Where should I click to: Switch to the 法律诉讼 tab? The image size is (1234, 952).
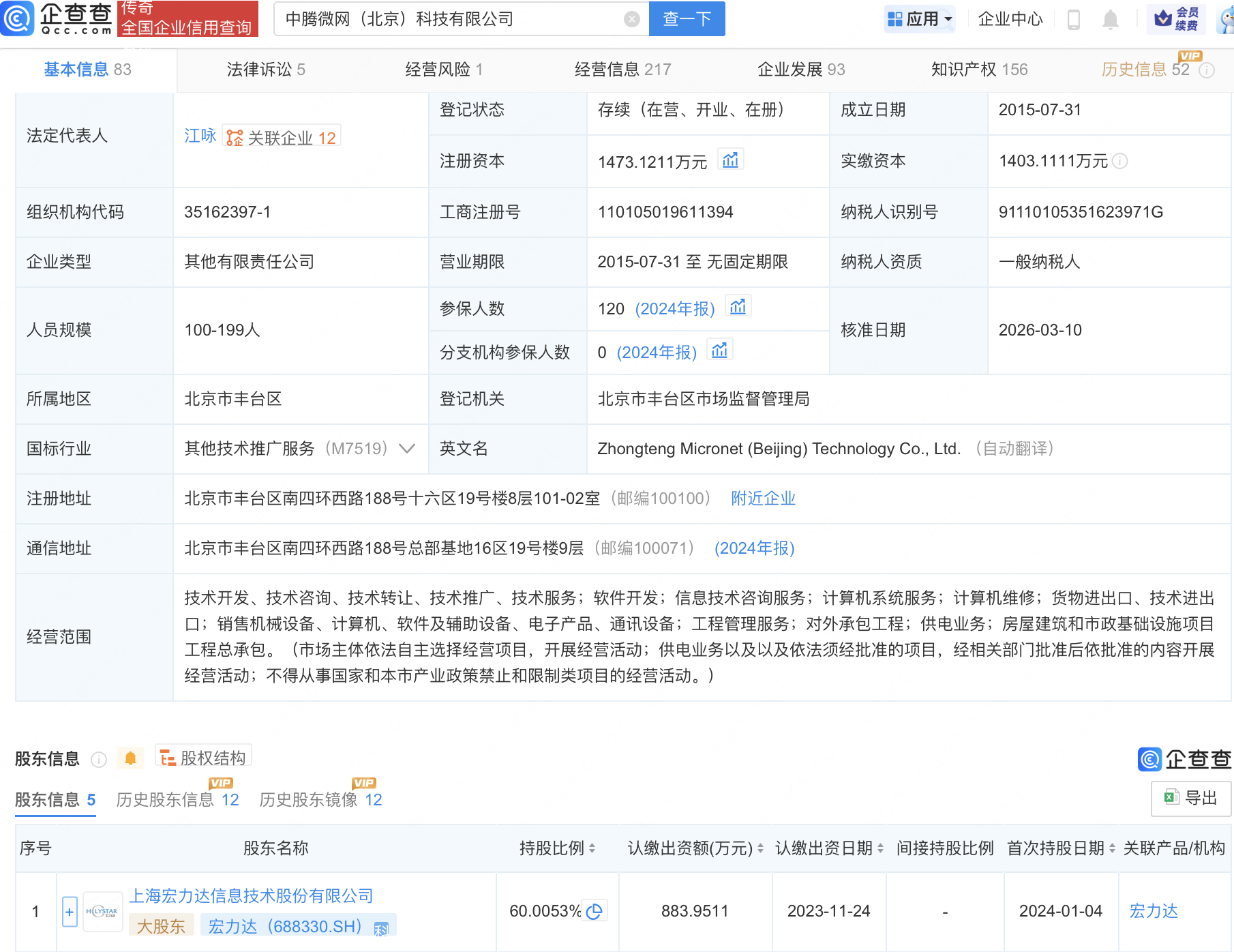click(x=265, y=69)
